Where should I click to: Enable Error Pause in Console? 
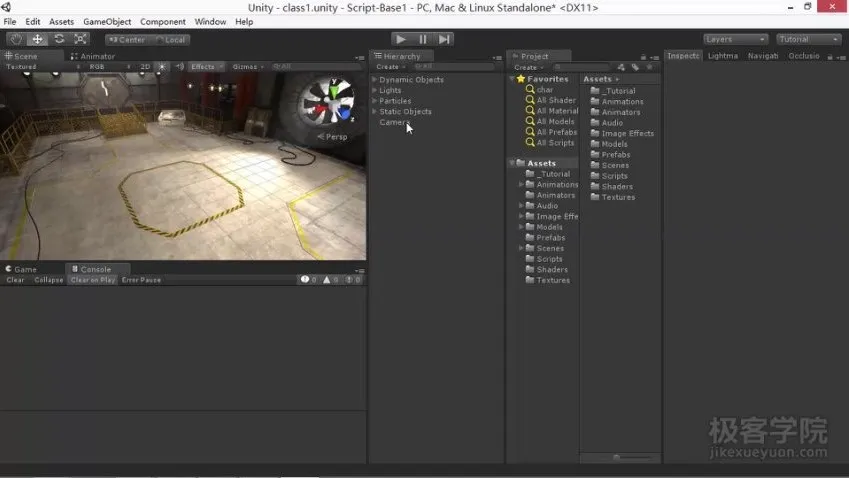(141, 280)
